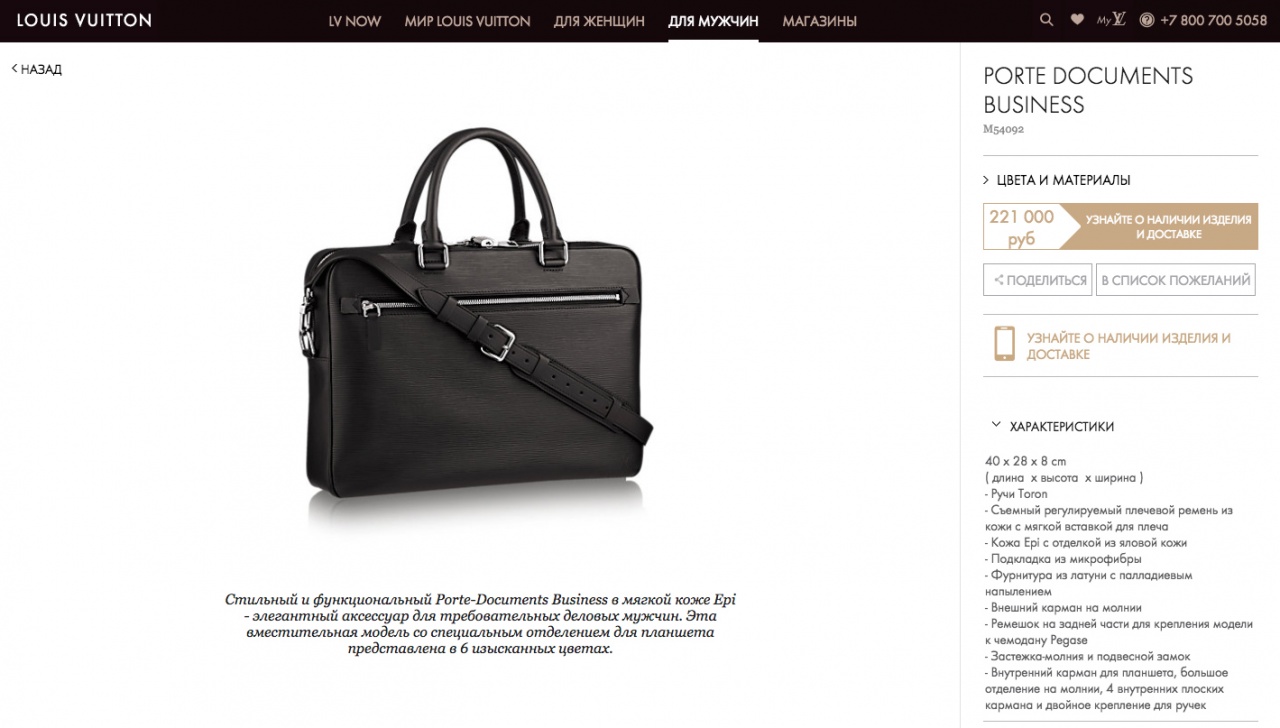This screenshot has width=1280, height=728.
Task: Click the phone icon beside +7 800 number
Action: point(1146,20)
